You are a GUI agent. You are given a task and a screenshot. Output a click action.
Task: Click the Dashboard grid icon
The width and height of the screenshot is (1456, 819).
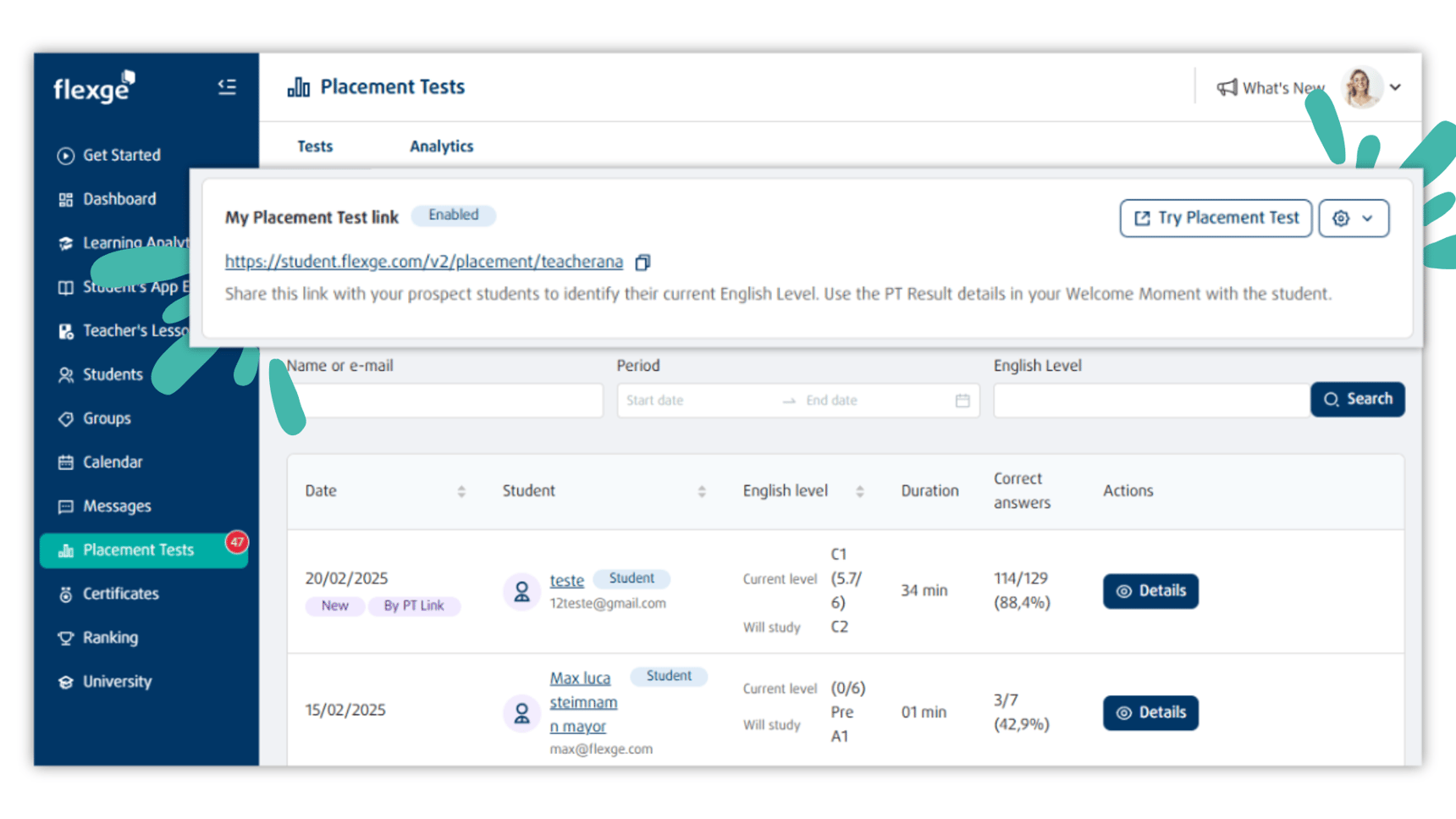(x=65, y=200)
